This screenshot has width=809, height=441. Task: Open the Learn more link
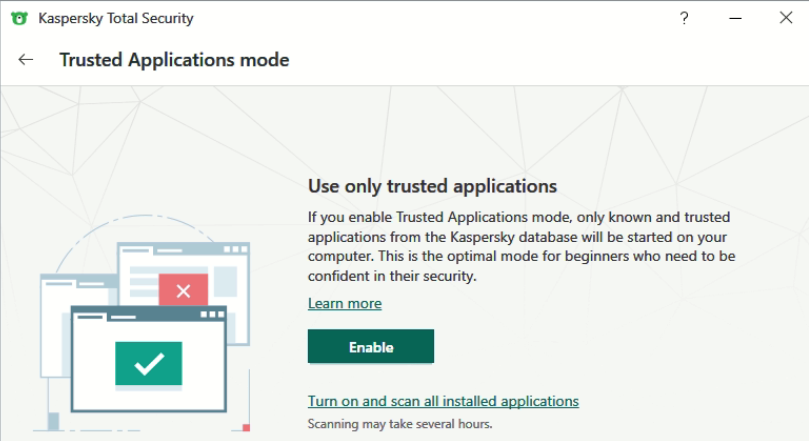(x=344, y=303)
